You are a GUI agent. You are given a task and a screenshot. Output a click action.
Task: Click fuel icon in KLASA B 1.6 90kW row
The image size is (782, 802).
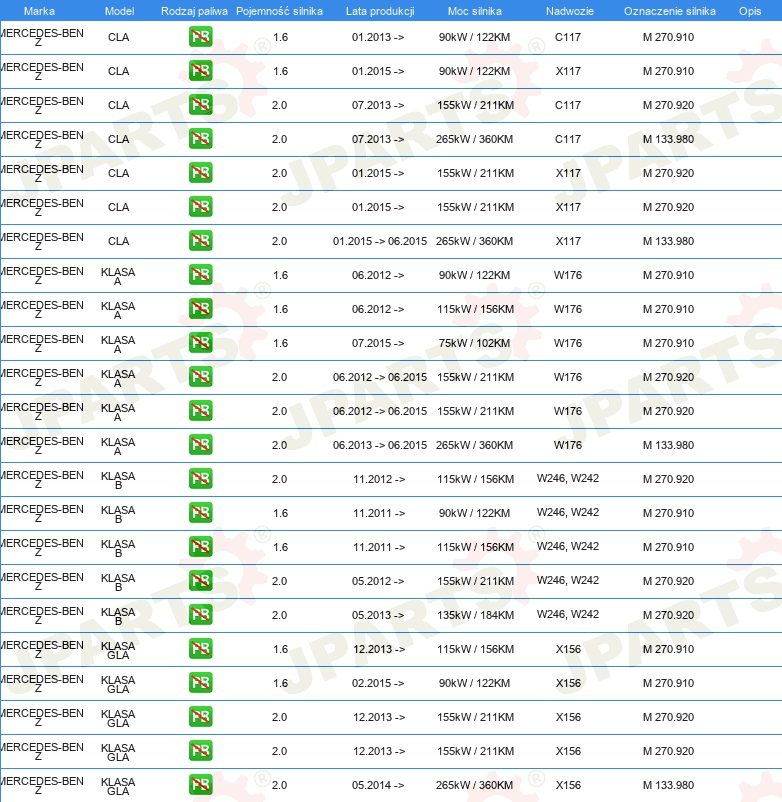(x=200, y=513)
